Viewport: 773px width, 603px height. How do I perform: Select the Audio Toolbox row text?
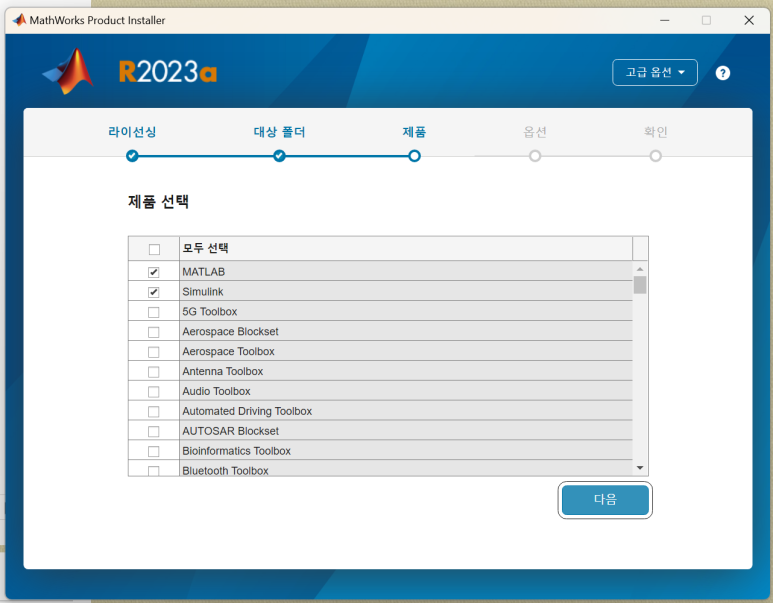216,391
